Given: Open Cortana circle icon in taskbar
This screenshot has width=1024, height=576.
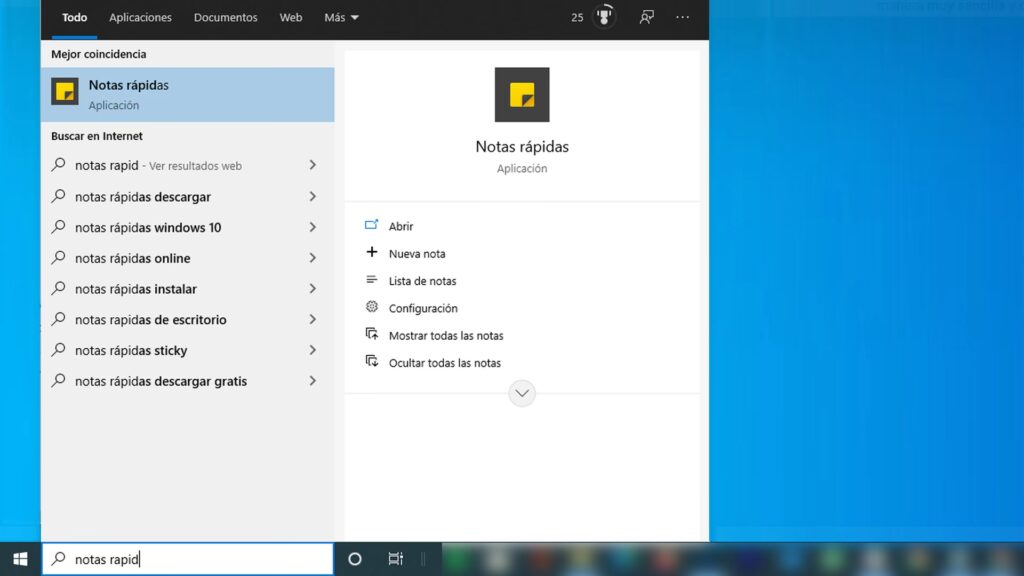Looking at the screenshot, I should 355,559.
